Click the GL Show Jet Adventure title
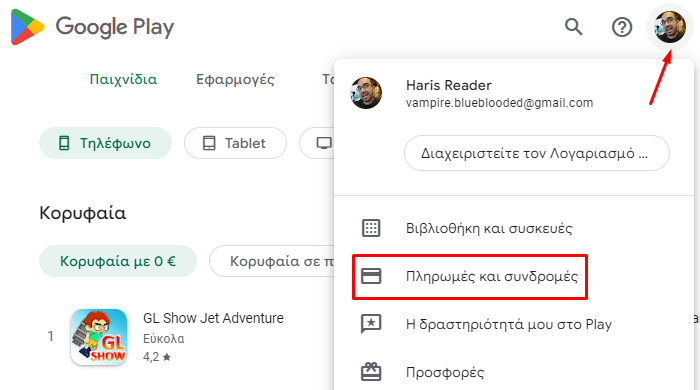The height and width of the screenshot is (390, 700). (213, 318)
